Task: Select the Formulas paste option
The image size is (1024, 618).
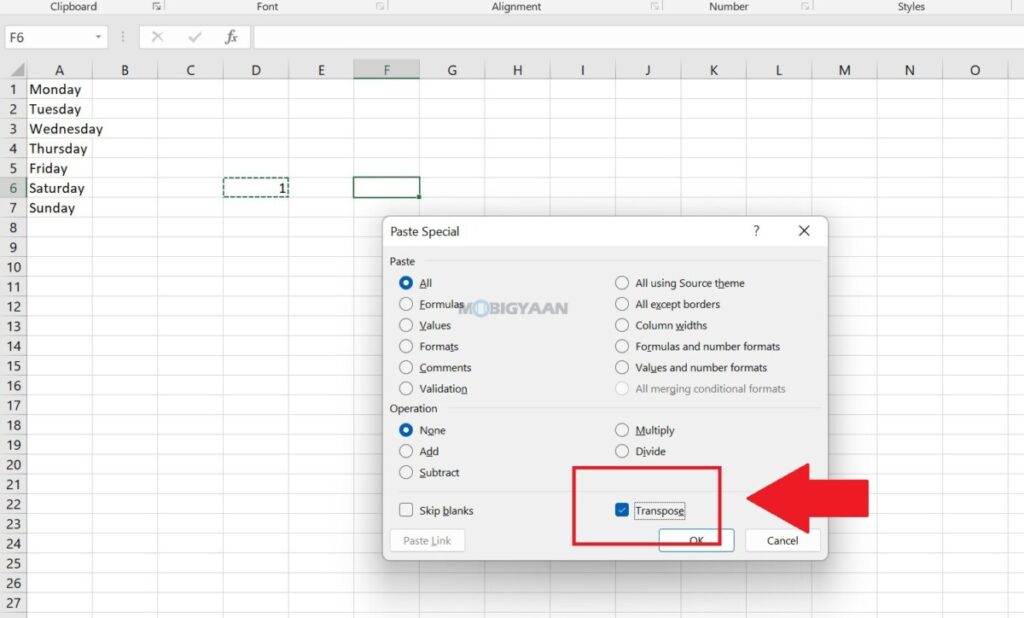Action: click(x=406, y=304)
